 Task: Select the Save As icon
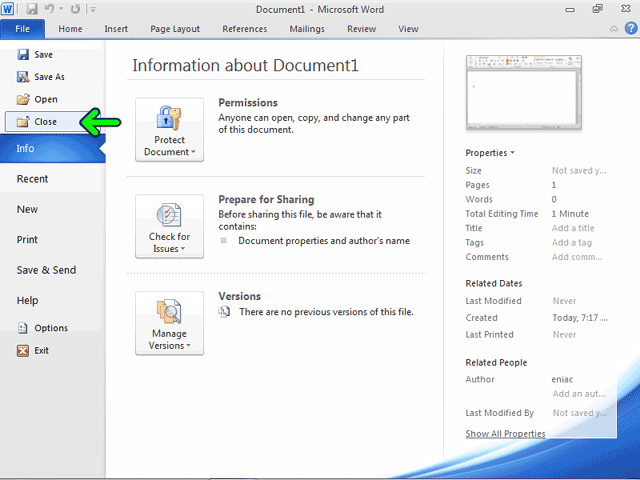click(23, 77)
